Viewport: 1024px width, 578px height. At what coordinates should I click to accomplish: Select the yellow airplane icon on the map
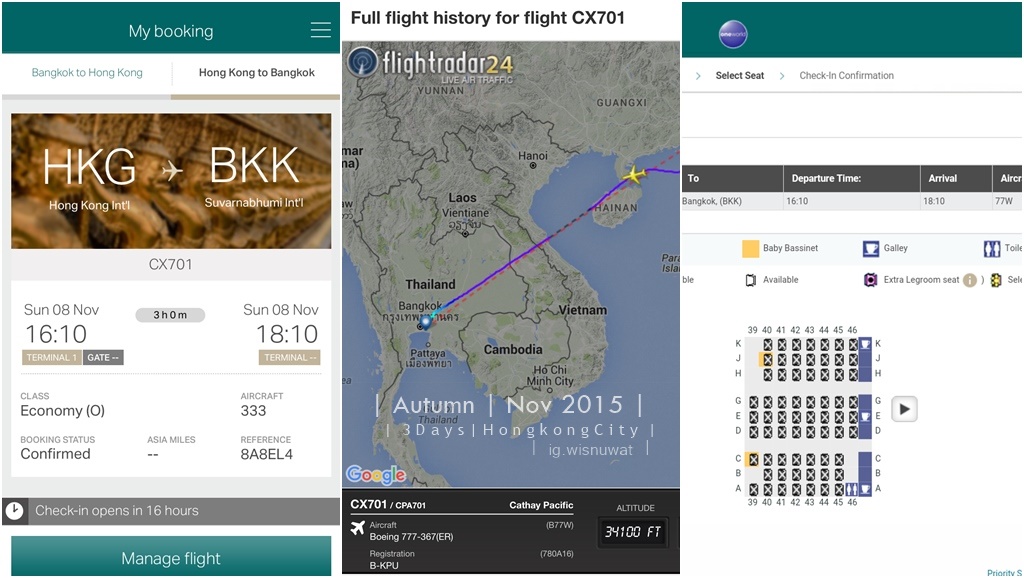(x=633, y=174)
